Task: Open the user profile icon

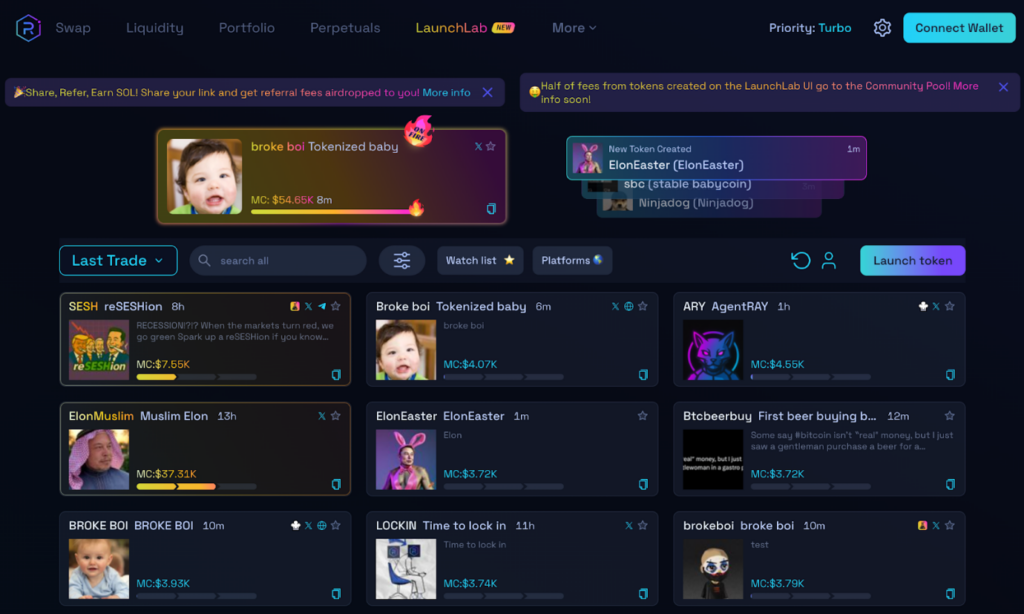Action: [x=829, y=261]
